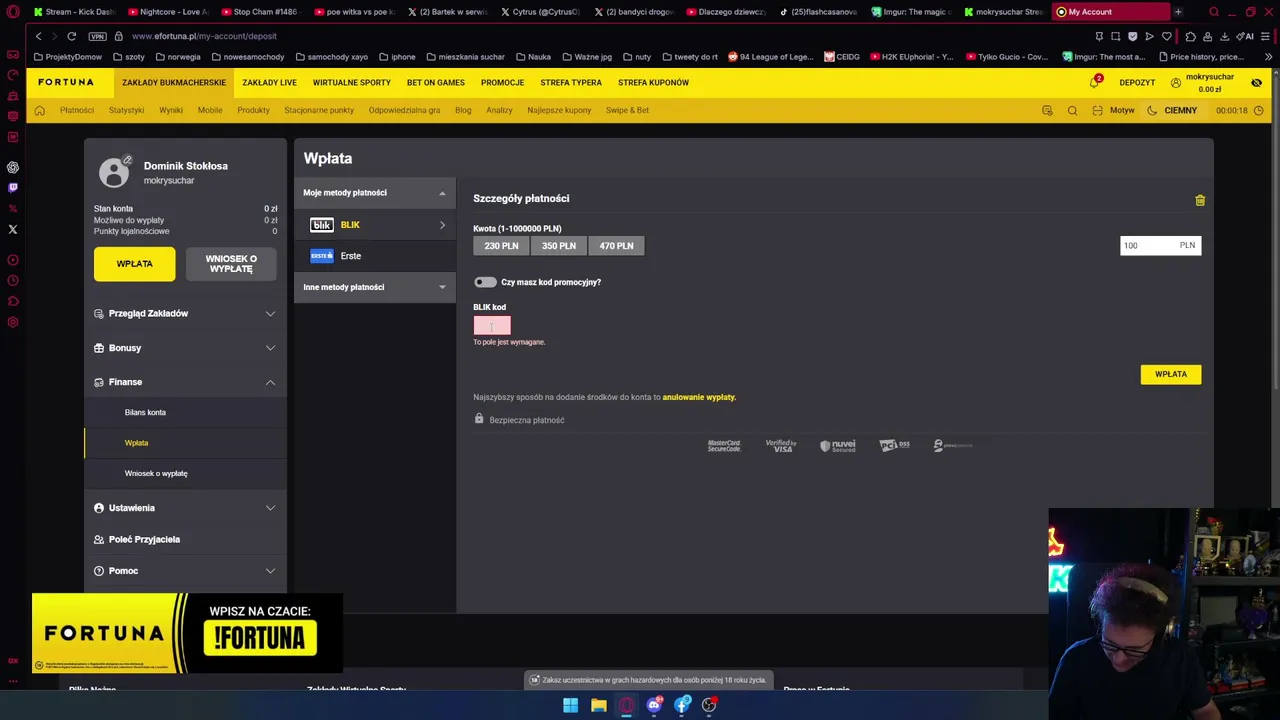Click the VPN badge in the address bar
This screenshot has height=720, width=1280.
click(97, 36)
